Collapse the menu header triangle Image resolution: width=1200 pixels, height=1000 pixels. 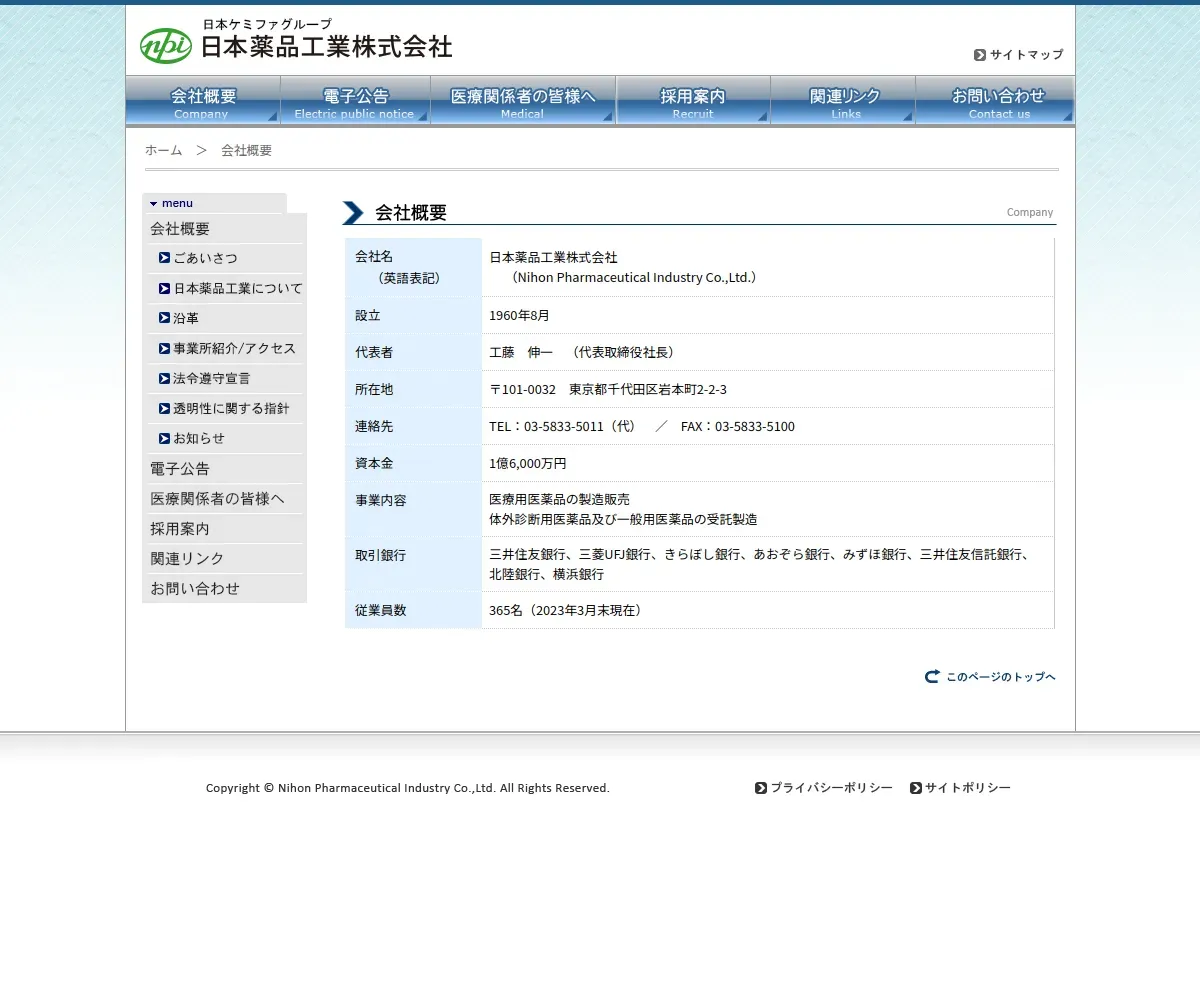[154, 204]
